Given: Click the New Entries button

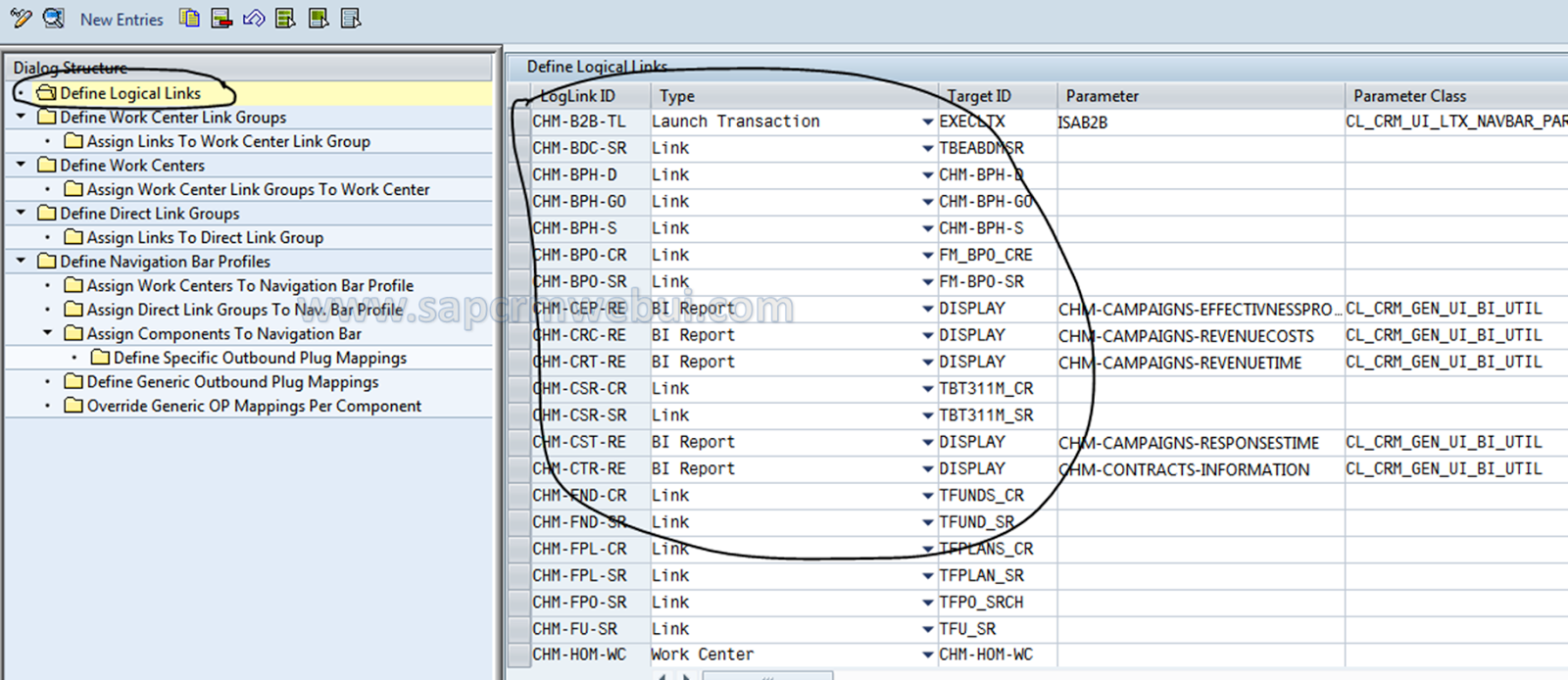Looking at the screenshot, I should [x=122, y=20].
